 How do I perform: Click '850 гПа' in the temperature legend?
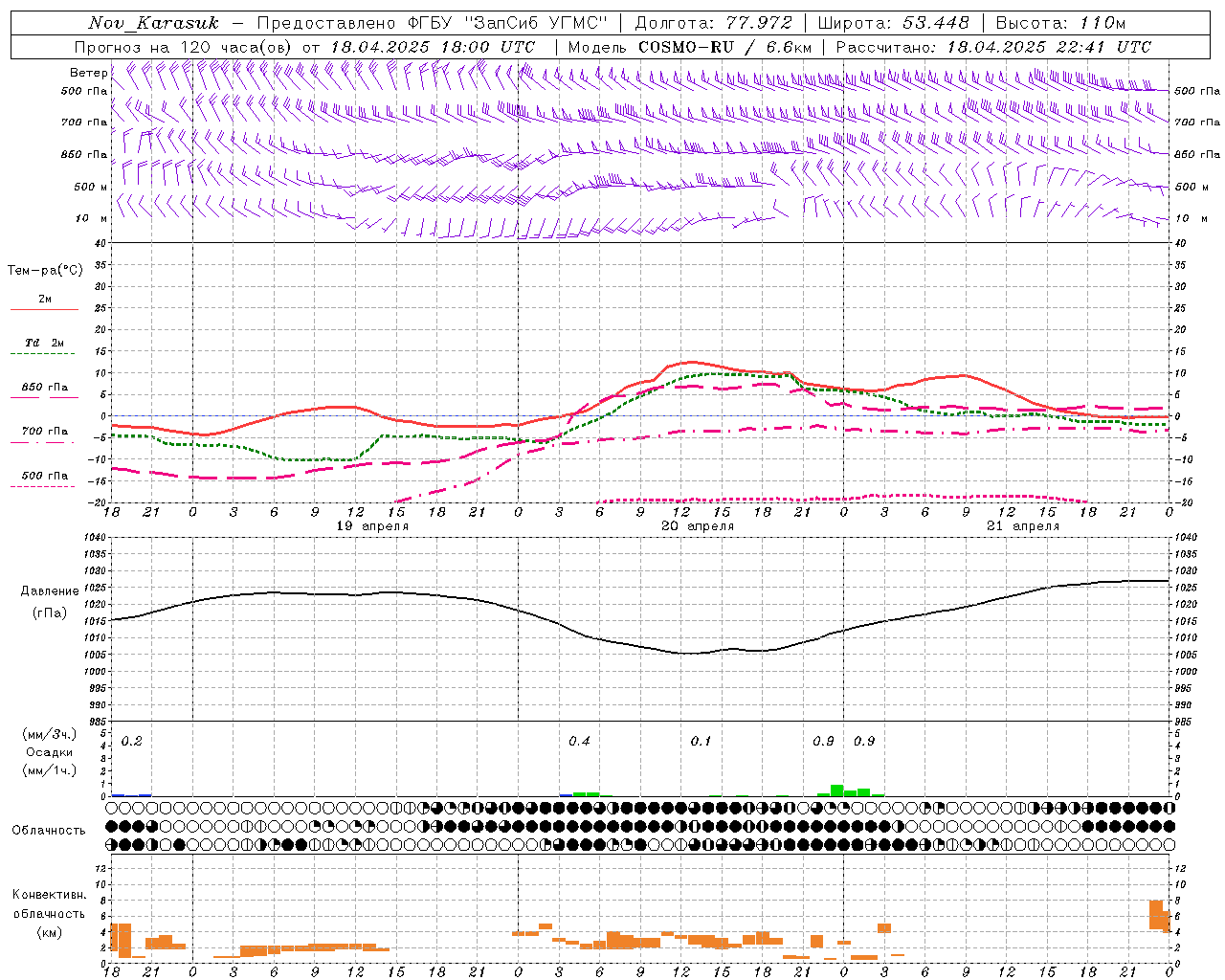45,388
